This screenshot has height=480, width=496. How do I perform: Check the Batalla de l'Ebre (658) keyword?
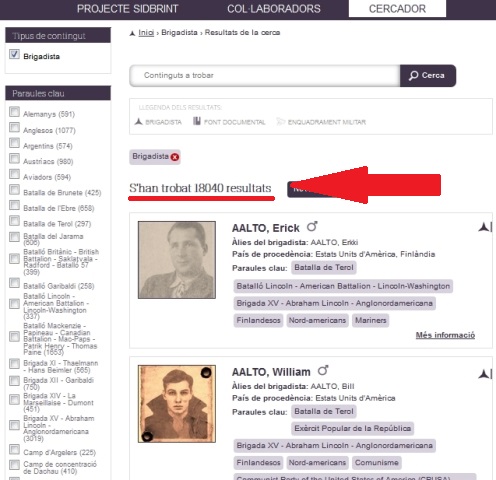[x=14, y=205]
